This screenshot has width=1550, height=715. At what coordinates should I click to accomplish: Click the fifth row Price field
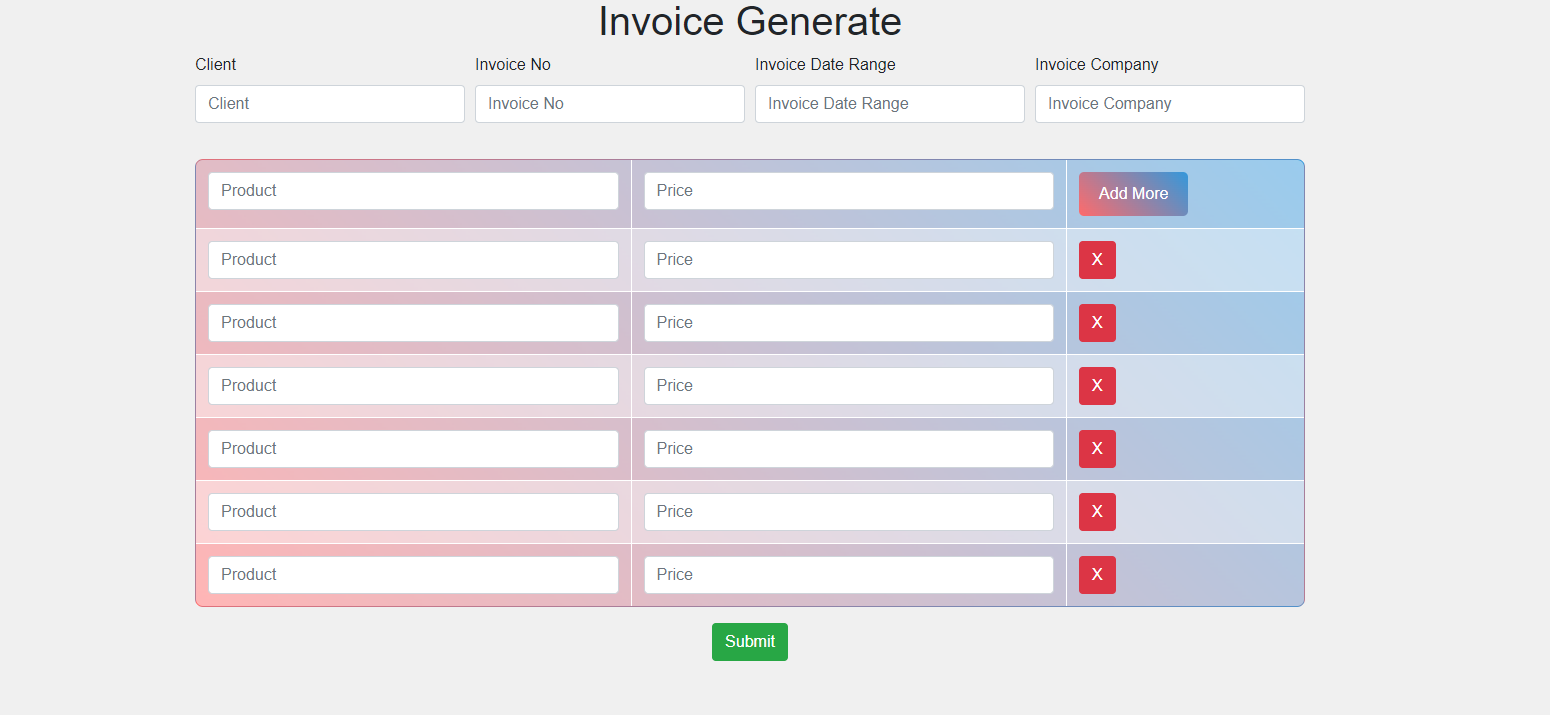(x=848, y=449)
